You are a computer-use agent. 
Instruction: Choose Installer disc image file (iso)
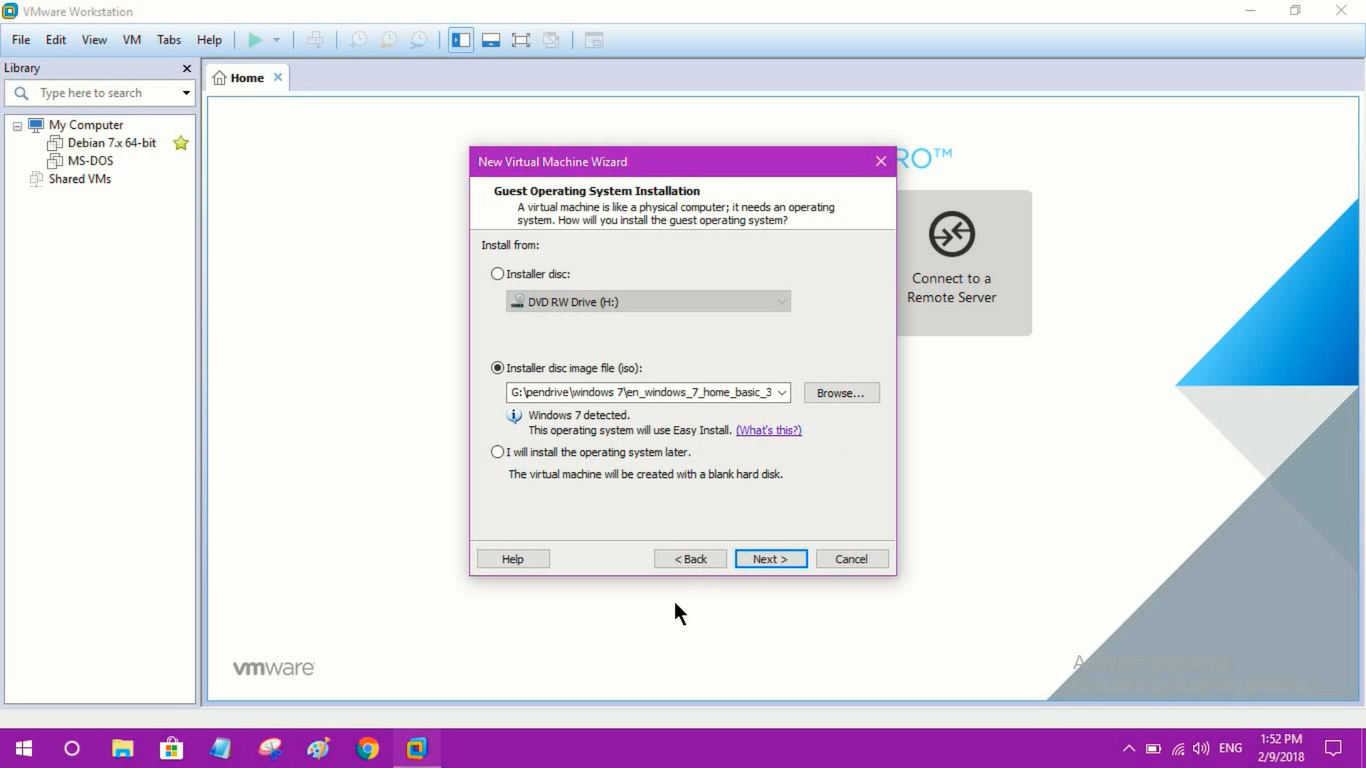(497, 367)
